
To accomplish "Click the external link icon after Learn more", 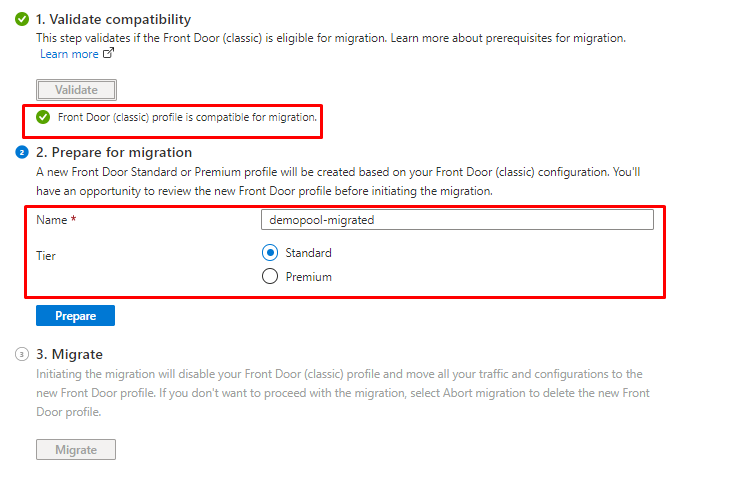I will coord(109,54).
